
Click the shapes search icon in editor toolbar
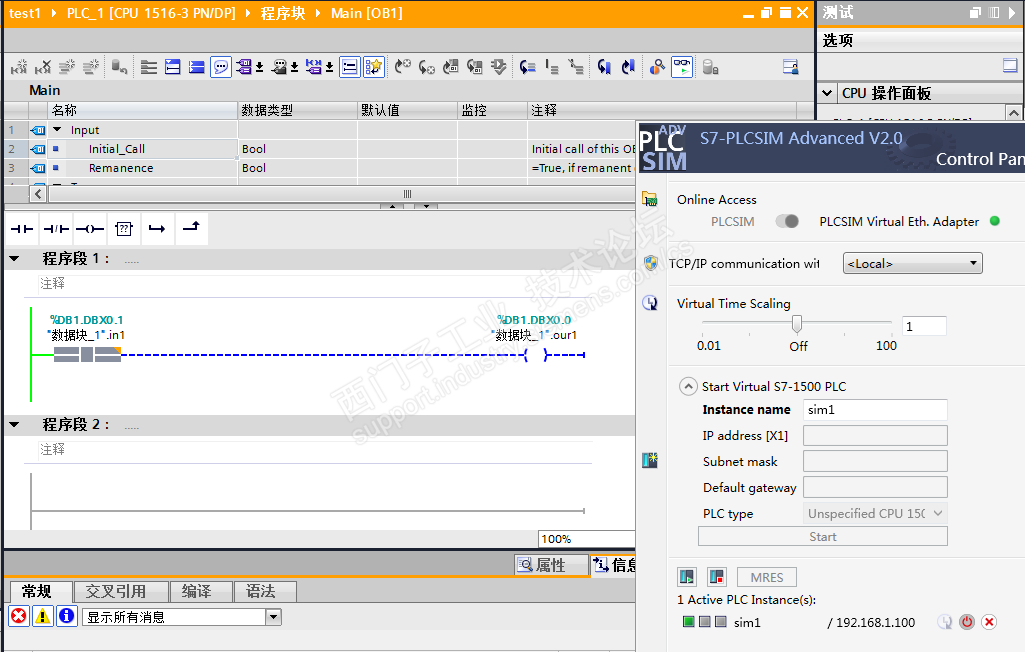point(657,67)
